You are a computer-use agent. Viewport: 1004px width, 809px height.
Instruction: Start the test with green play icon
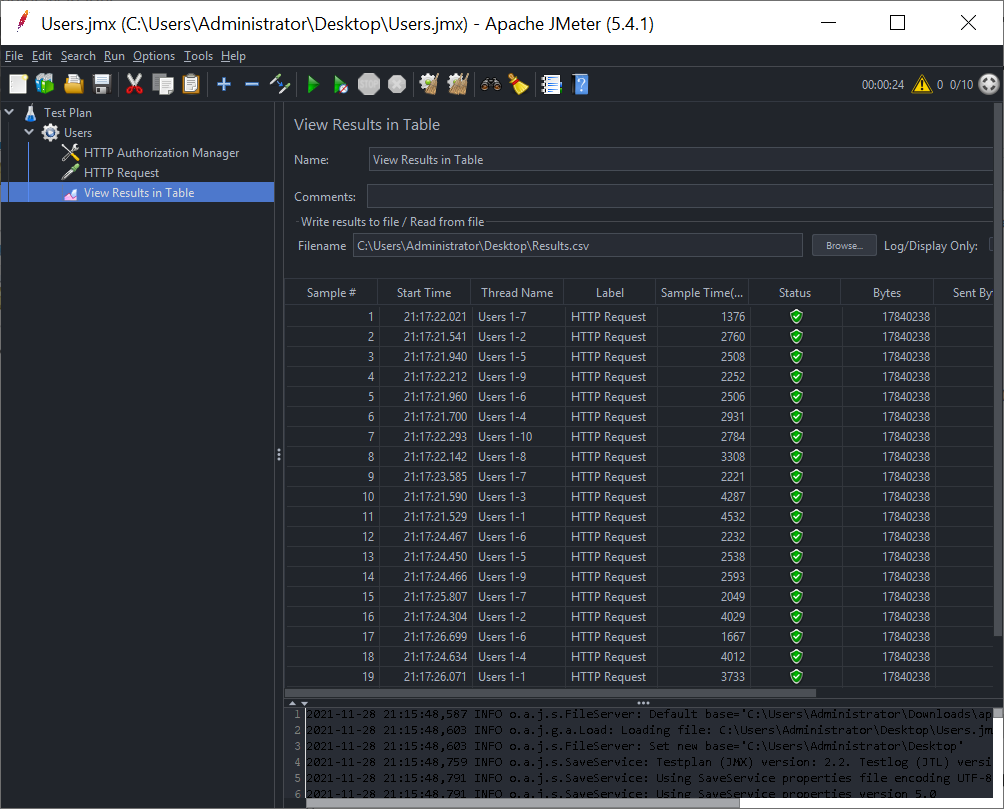(313, 84)
